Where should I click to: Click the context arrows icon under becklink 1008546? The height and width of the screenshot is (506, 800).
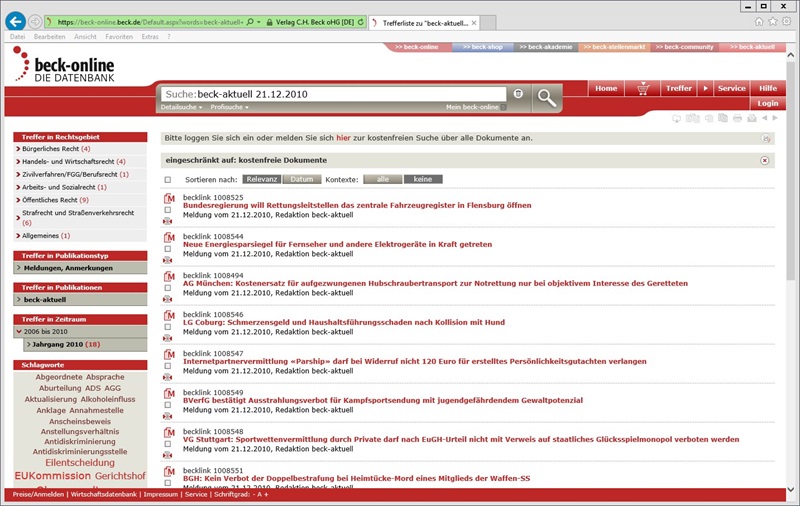[167, 338]
